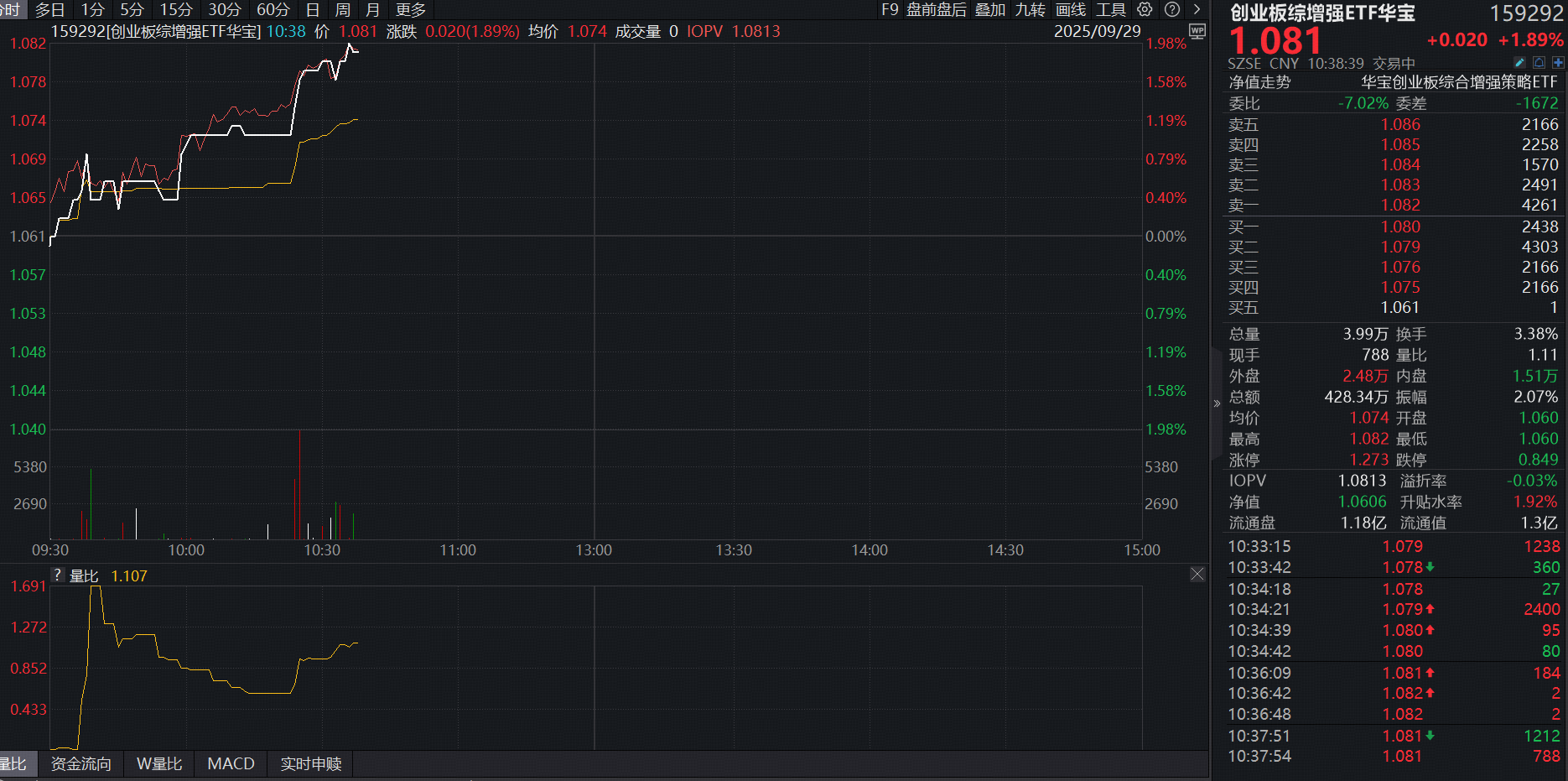Open the 资金流向 fund flow tab
Viewport: 1568px width, 781px height.
tap(80, 763)
